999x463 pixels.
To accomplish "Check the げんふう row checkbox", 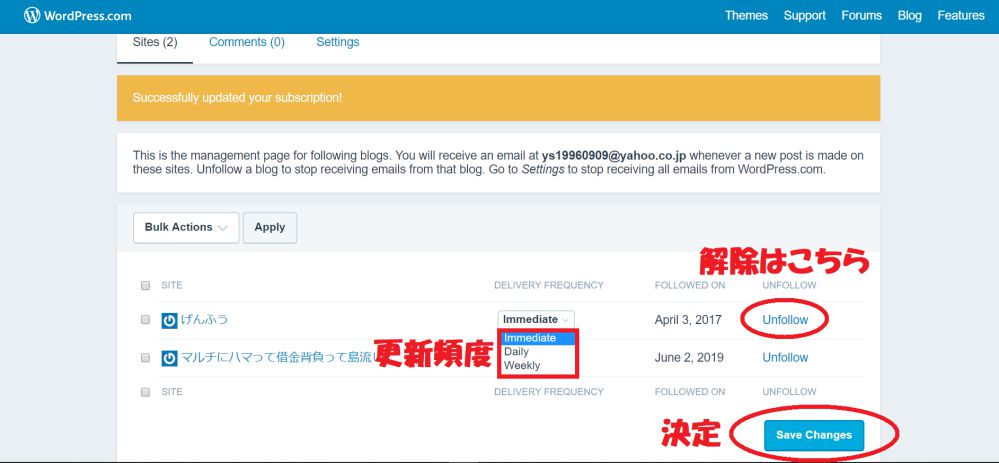I will (145, 320).
